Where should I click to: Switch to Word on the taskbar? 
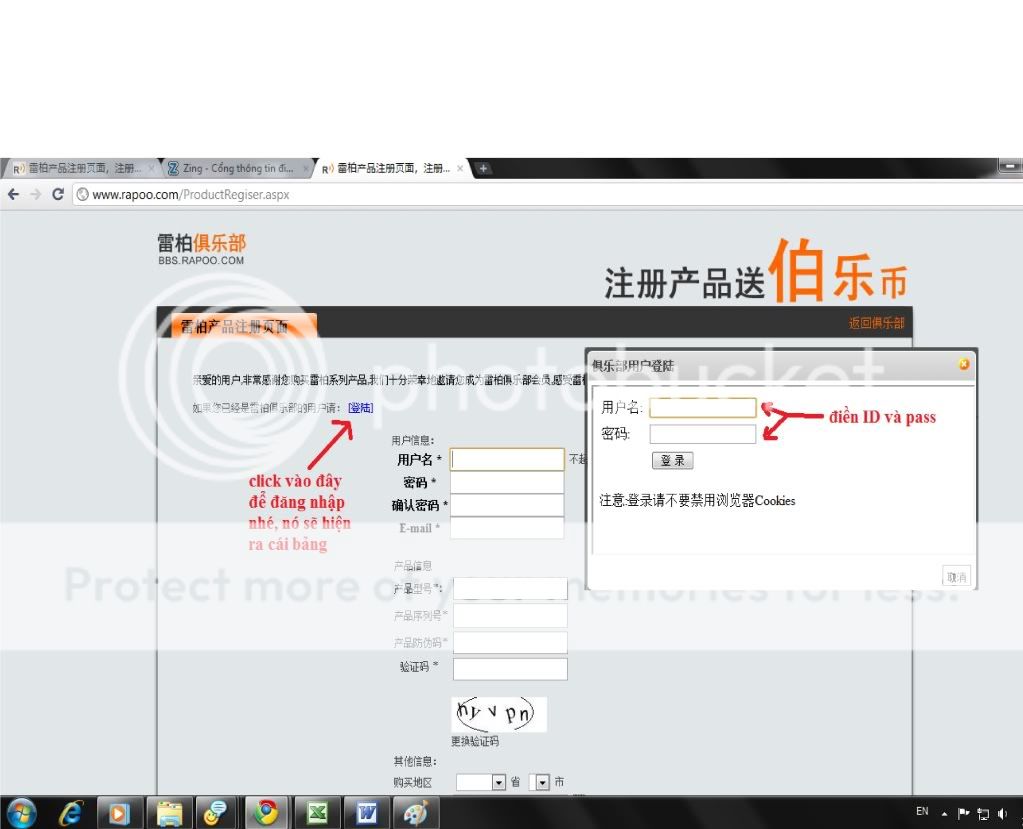coord(367,813)
